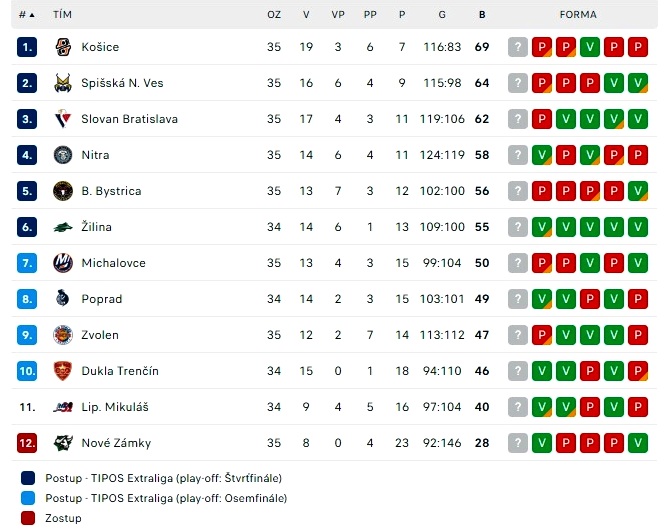Image resolution: width=666 pixels, height=532 pixels.
Task: Open the Poprad team link
Action: click(x=102, y=299)
